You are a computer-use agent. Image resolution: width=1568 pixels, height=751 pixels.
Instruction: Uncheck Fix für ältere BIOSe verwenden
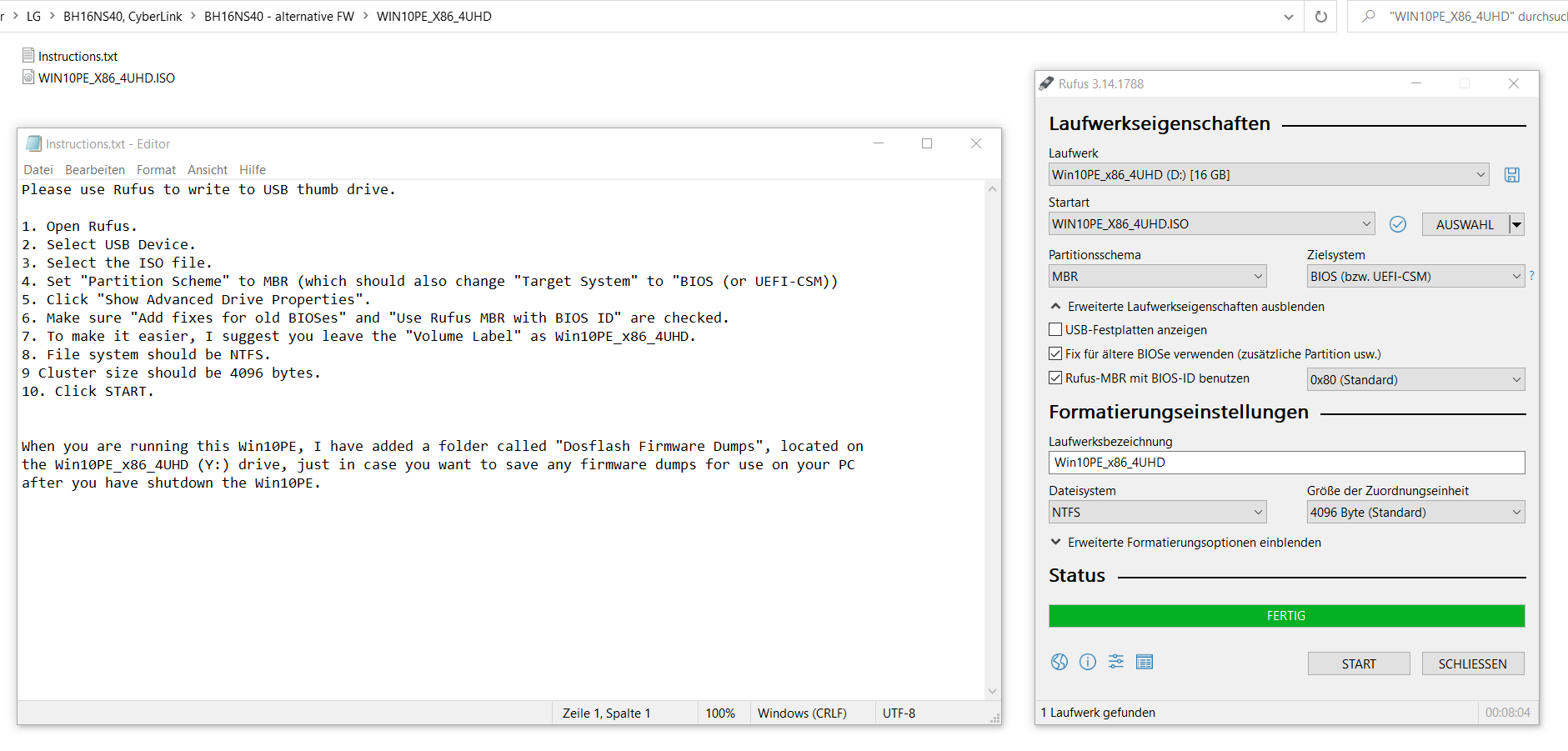pyautogui.click(x=1055, y=354)
